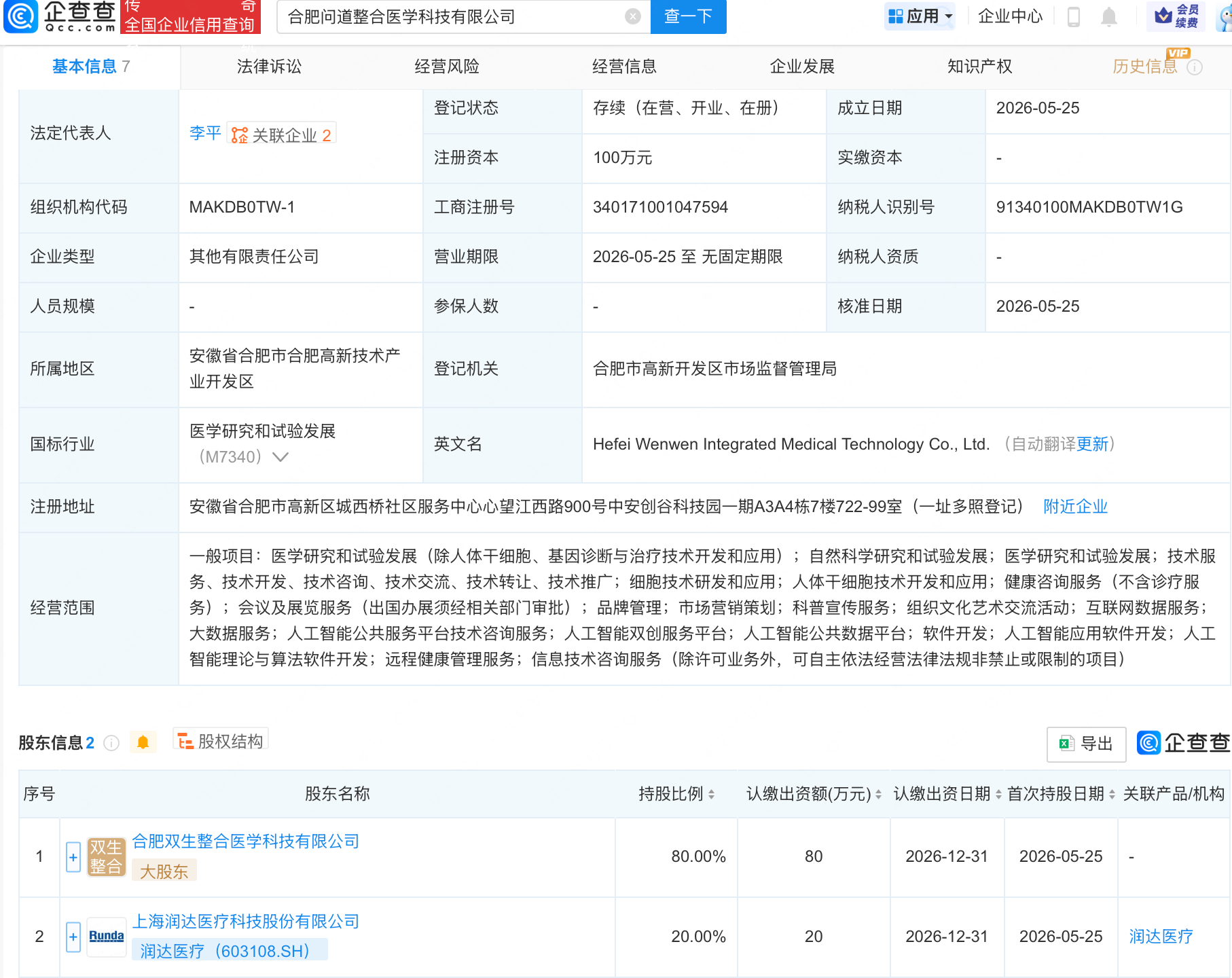
Task: Click the English name Hefei Wenwen text
Action: pos(791,444)
